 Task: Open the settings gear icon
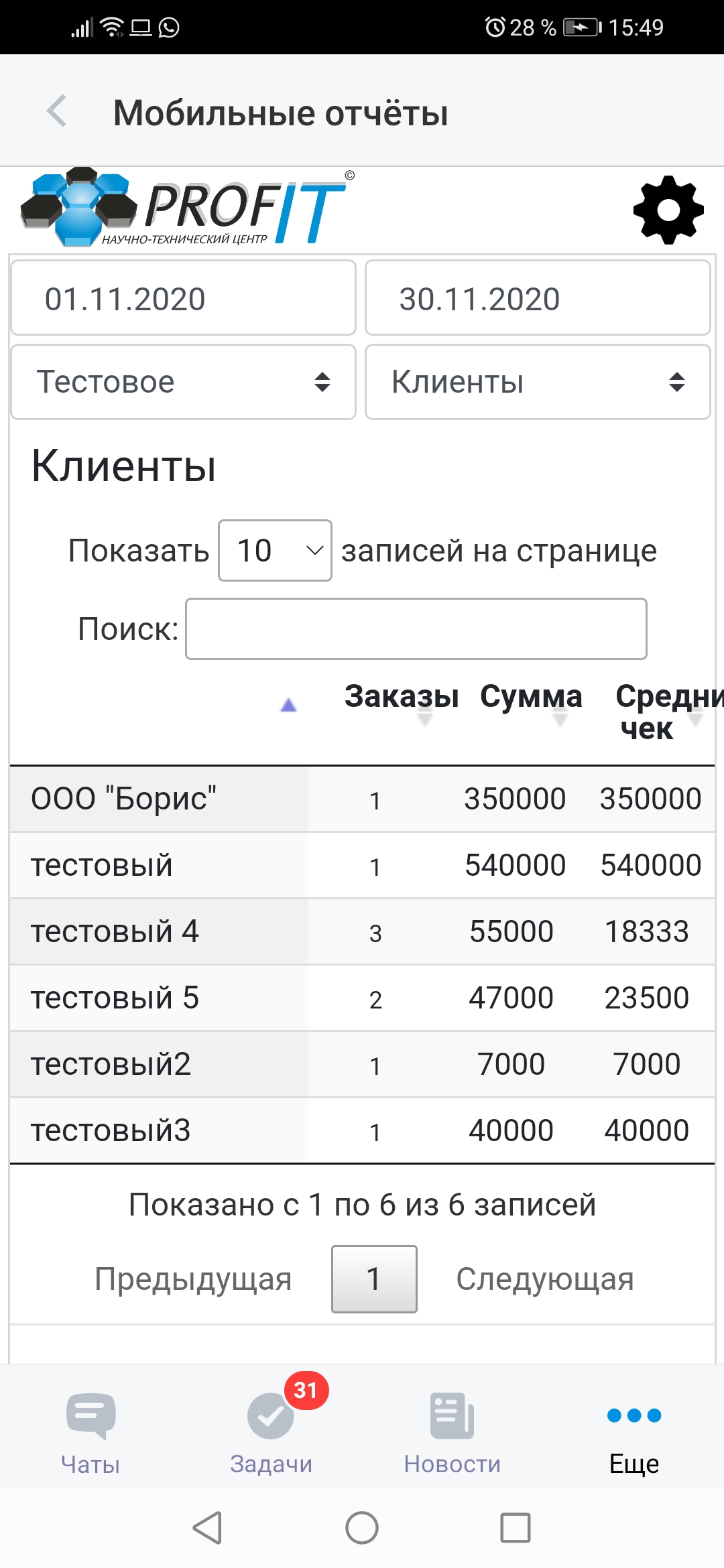pyautogui.click(x=668, y=210)
